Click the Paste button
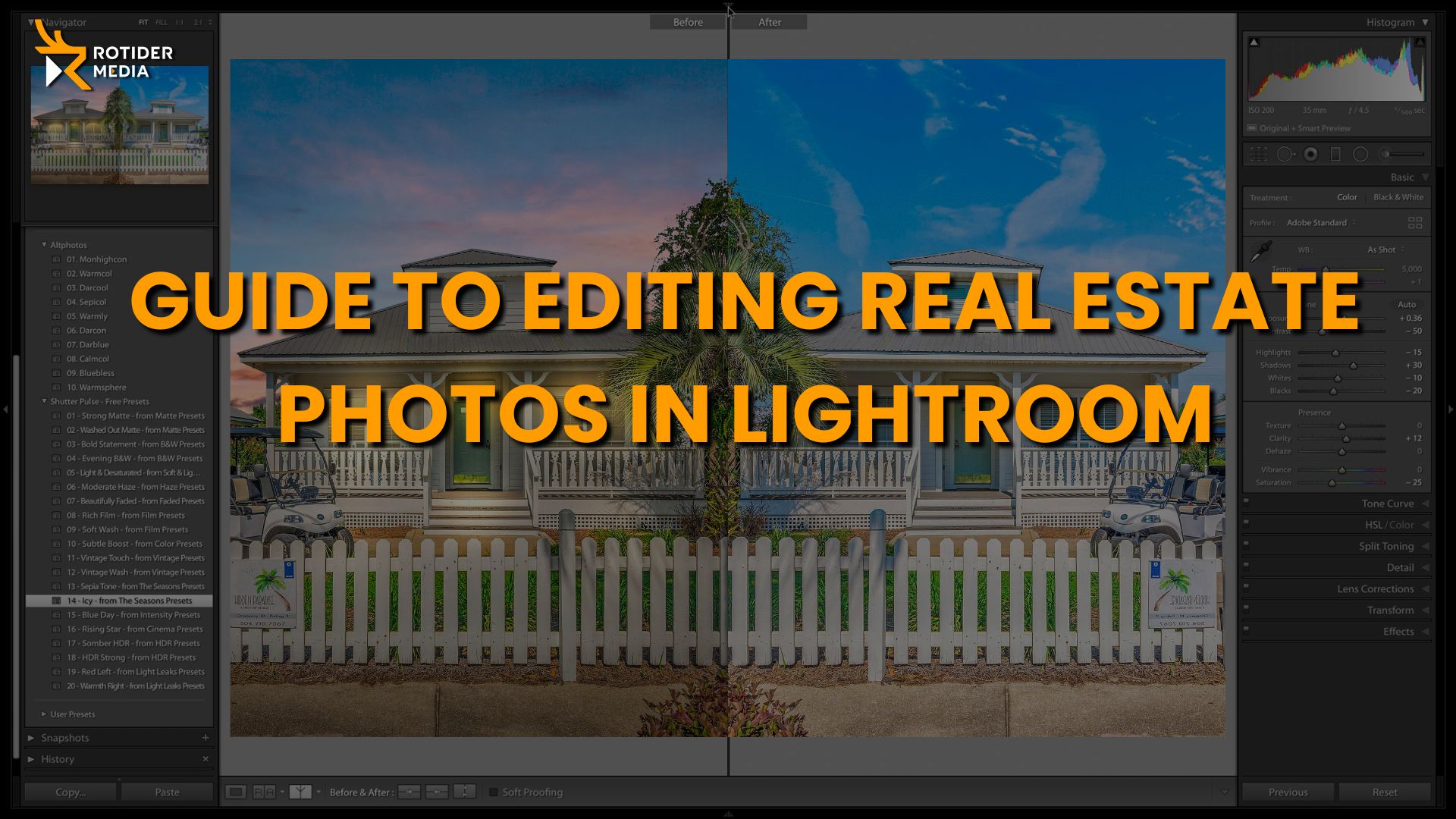 [167, 792]
